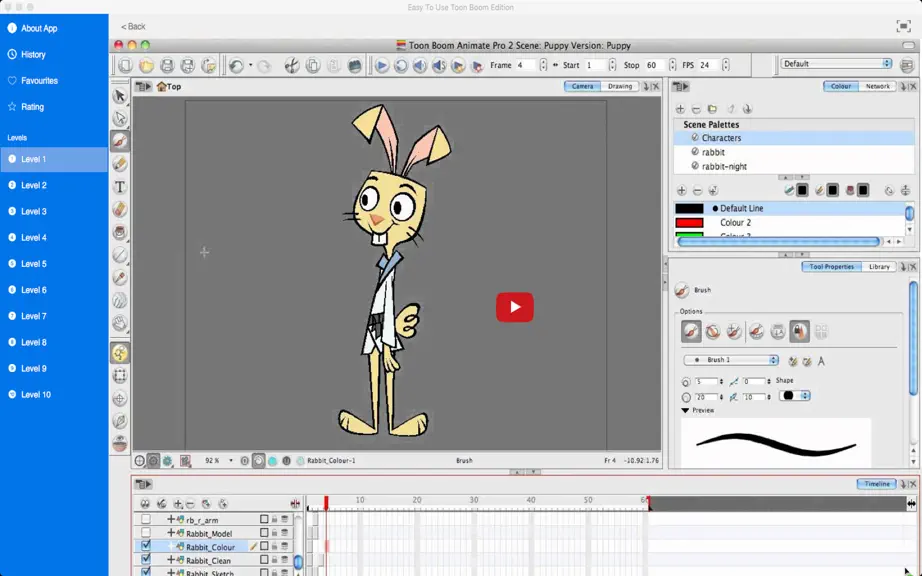Enable the rb_r_arm layer checkbox

[x=146, y=519]
